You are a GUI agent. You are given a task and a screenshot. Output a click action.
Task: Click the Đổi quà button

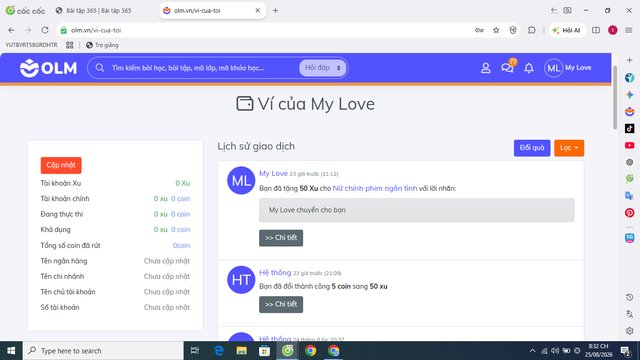[532, 148]
